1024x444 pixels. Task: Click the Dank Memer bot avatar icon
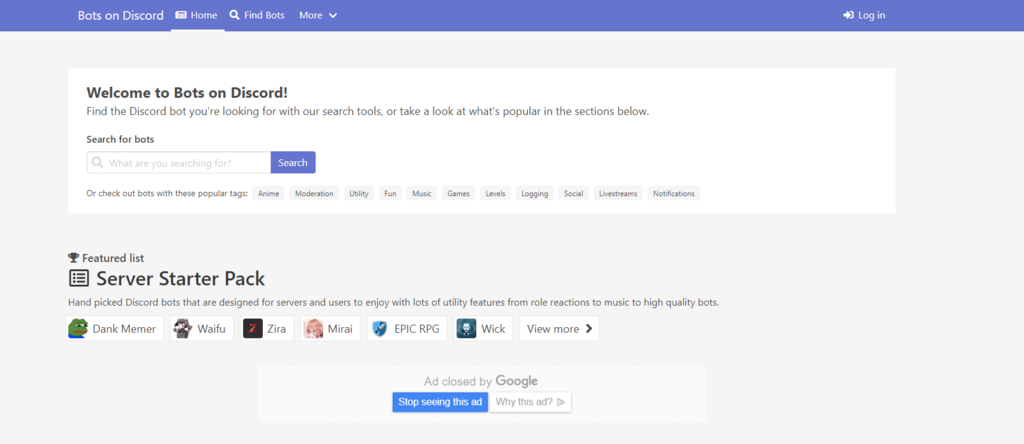[78, 329]
